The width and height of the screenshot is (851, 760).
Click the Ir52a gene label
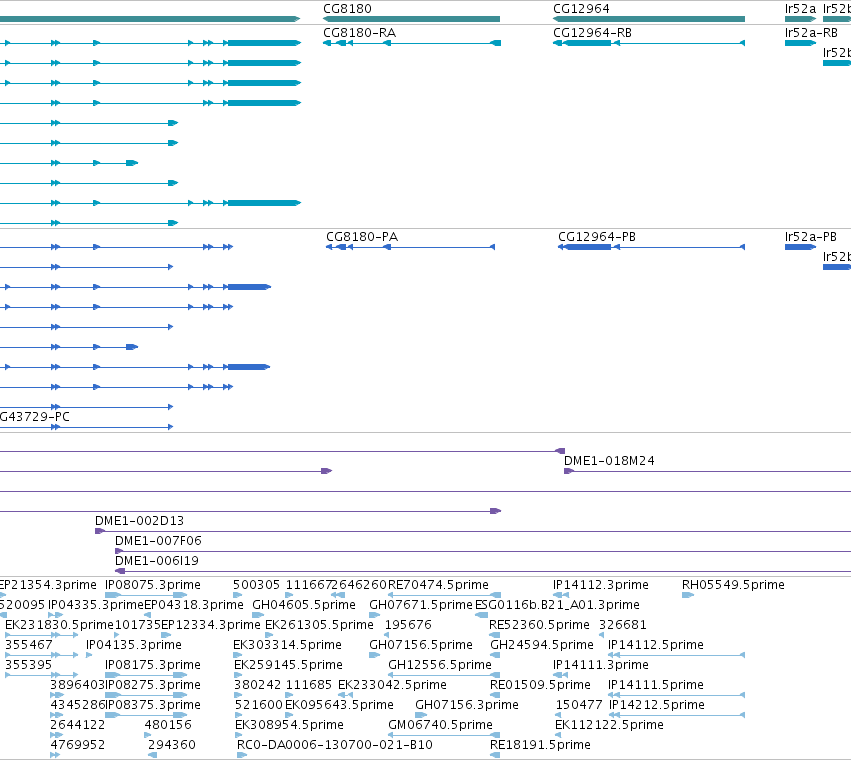[801, 9]
